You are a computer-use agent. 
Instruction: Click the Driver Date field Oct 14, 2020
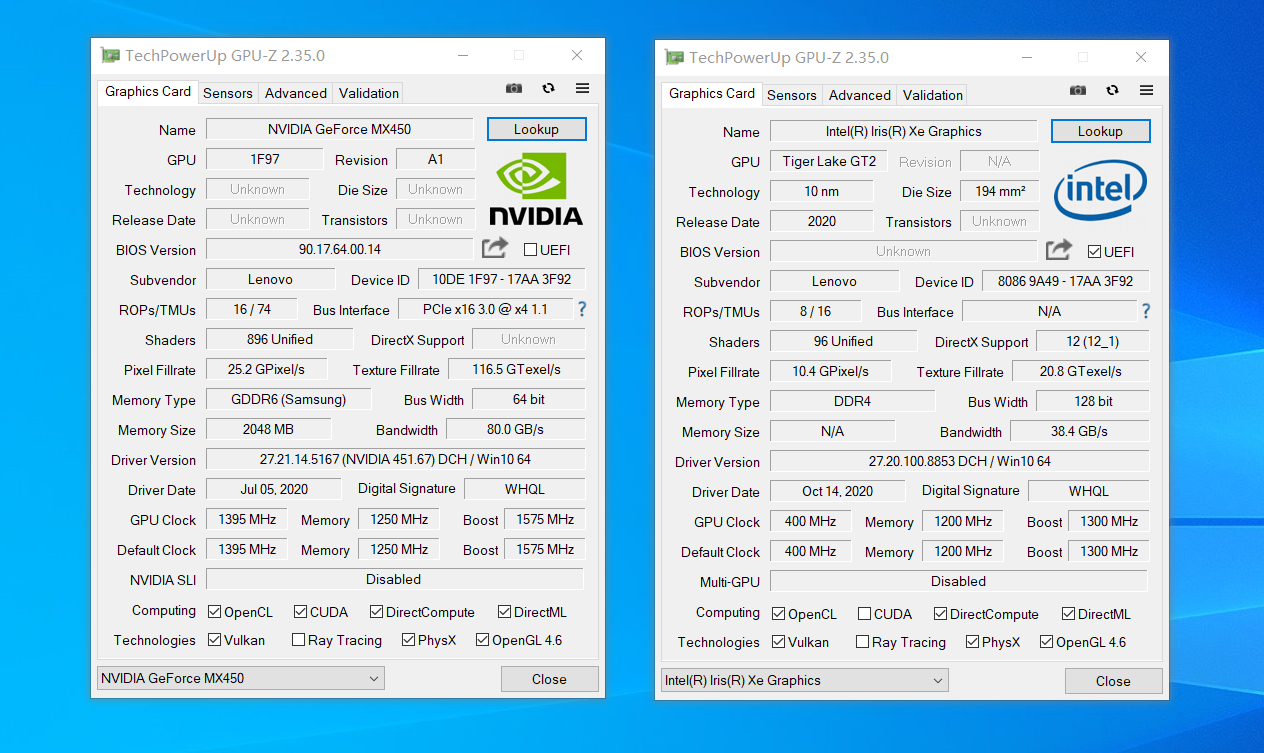[837, 491]
